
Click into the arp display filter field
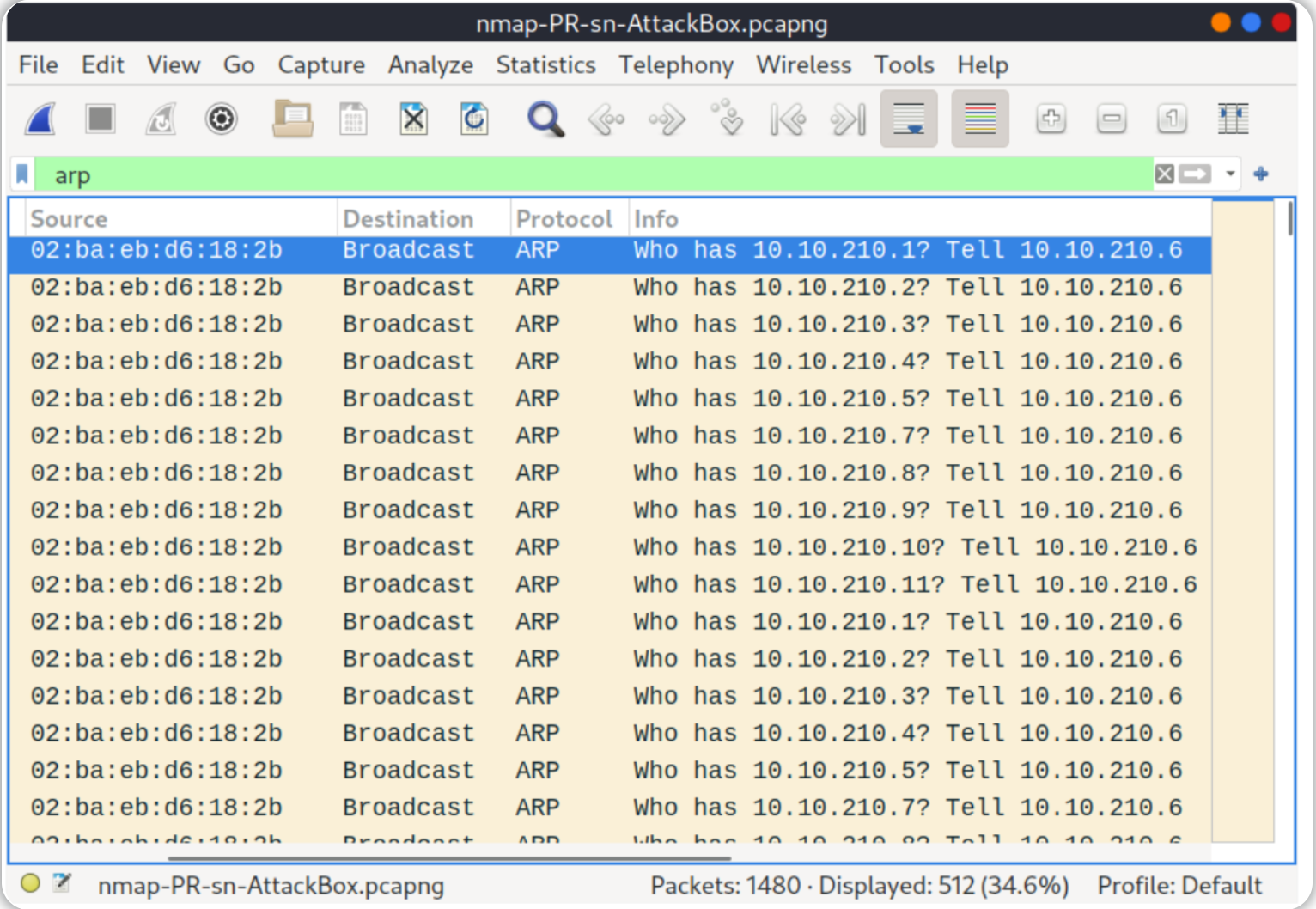click(x=593, y=174)
